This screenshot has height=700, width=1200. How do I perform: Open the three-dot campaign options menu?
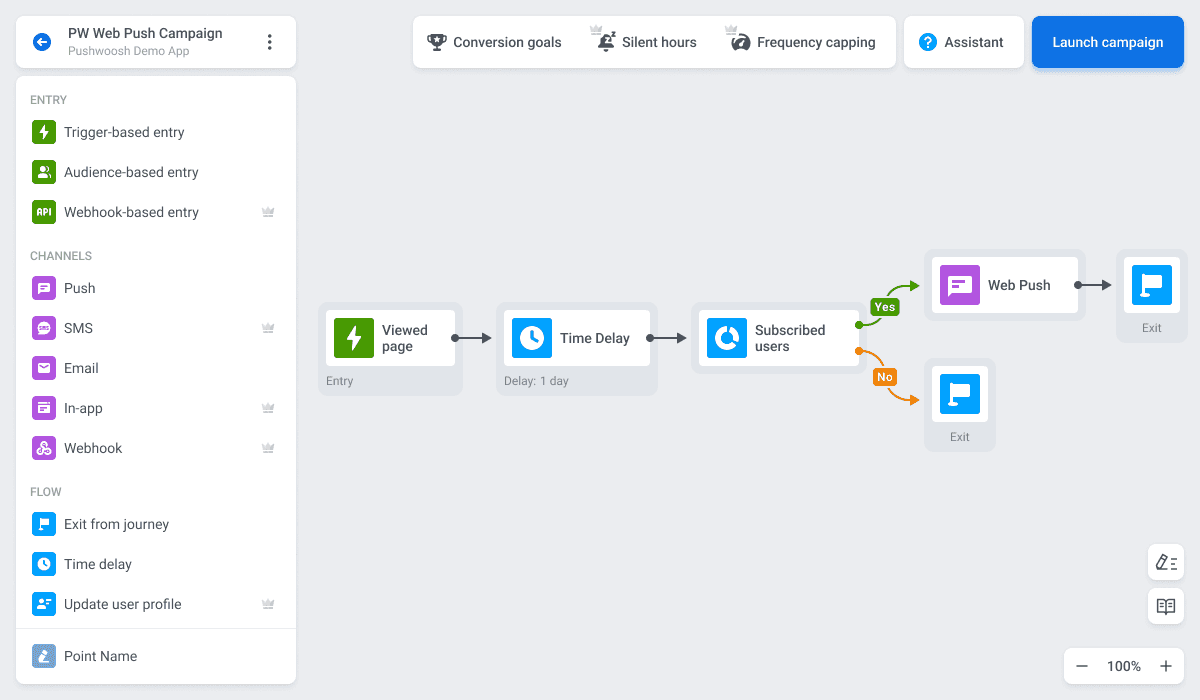(268, 41)
